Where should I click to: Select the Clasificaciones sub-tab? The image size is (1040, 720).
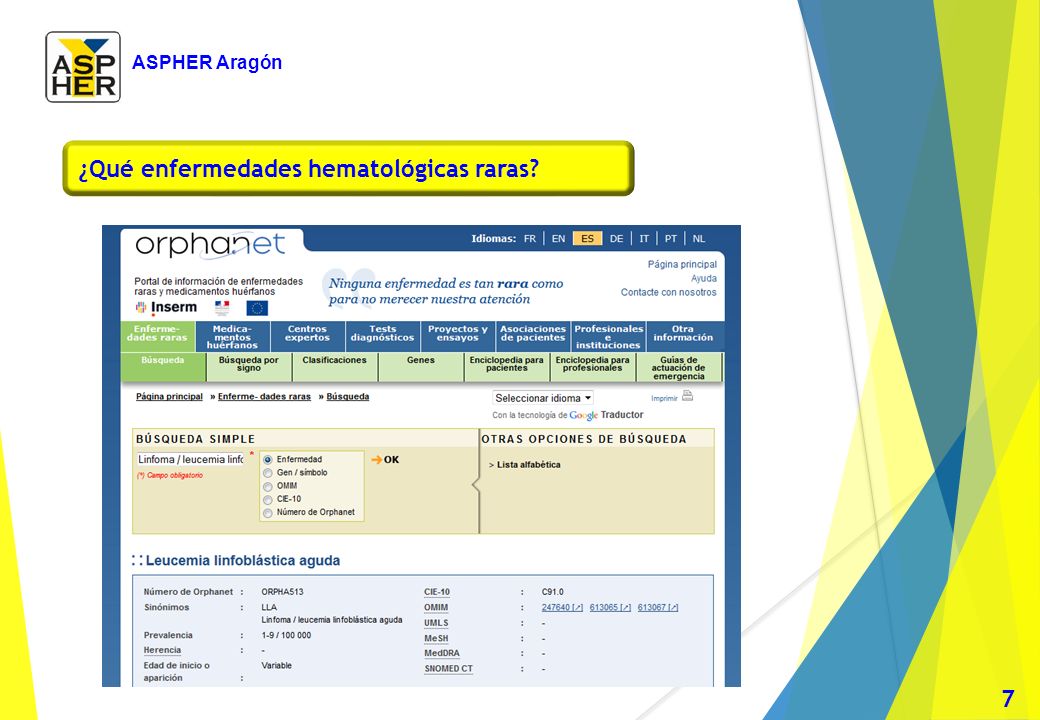click(334, 367)
